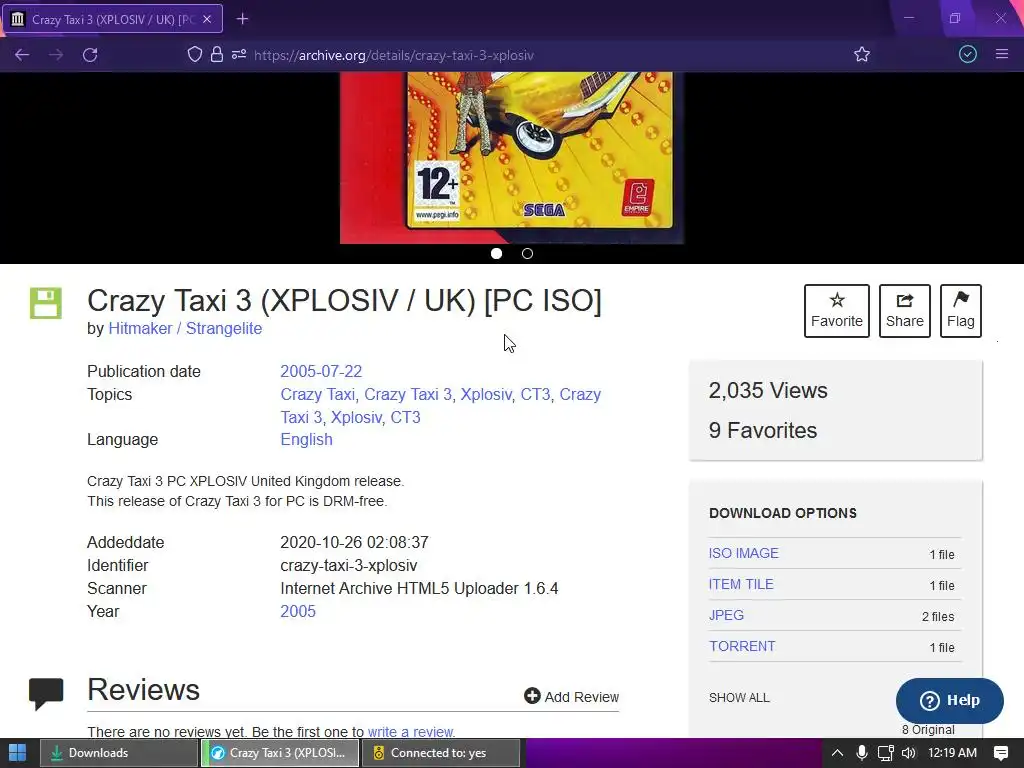Open site permissions icon in address bar
Screen dimensions: 1024x768
(239, 54)
